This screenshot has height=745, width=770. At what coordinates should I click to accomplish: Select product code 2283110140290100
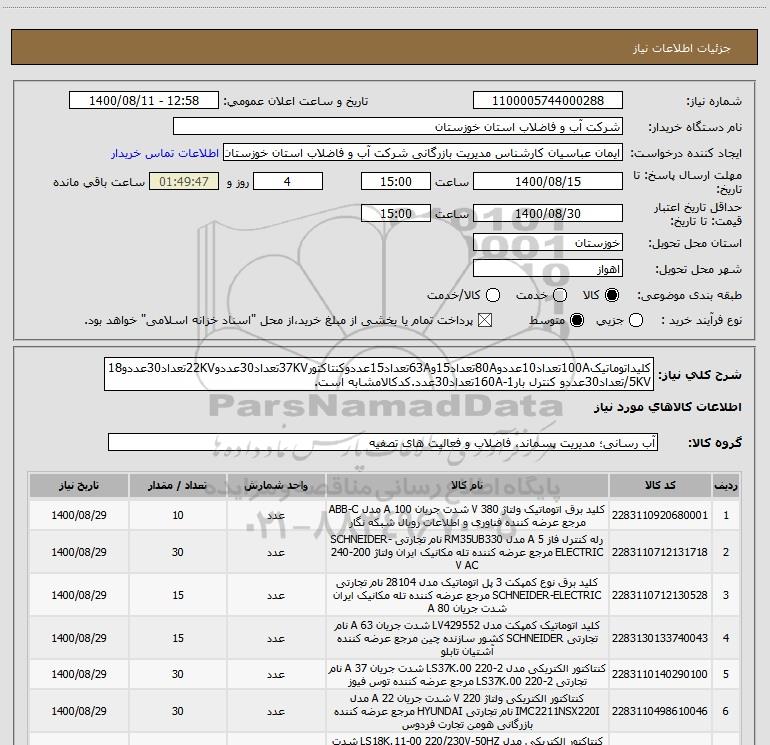tap(660, 674)
